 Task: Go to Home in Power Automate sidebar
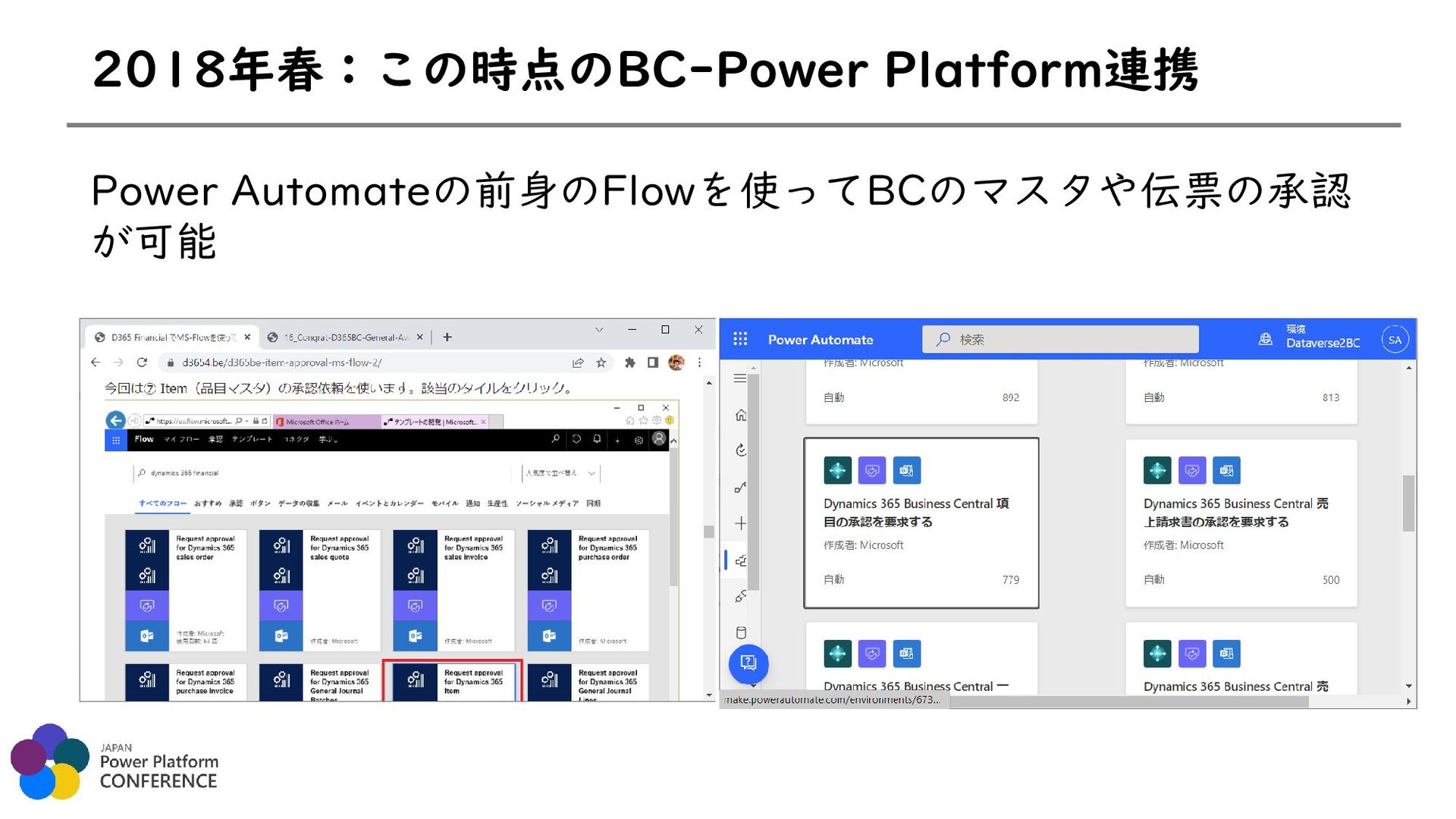[741, 415]
